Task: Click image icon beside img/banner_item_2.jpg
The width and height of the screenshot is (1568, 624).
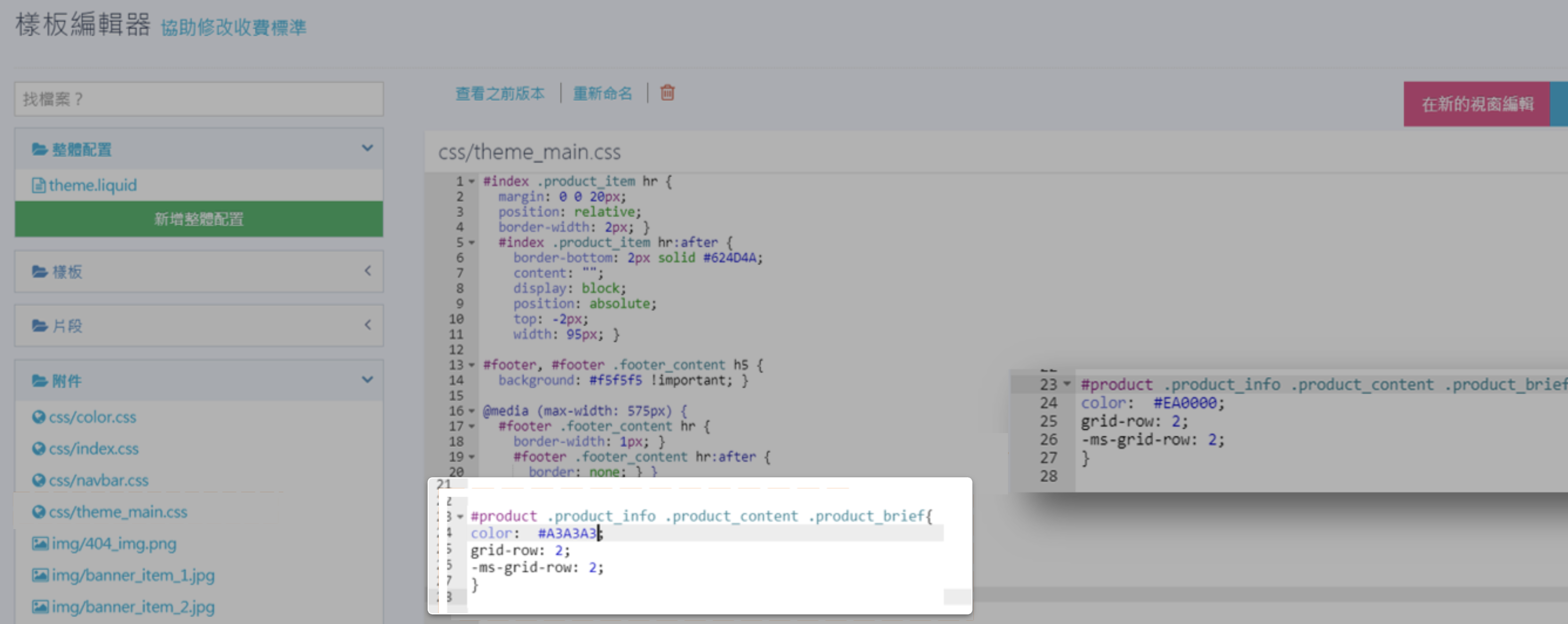Action: tap(40, 607)
